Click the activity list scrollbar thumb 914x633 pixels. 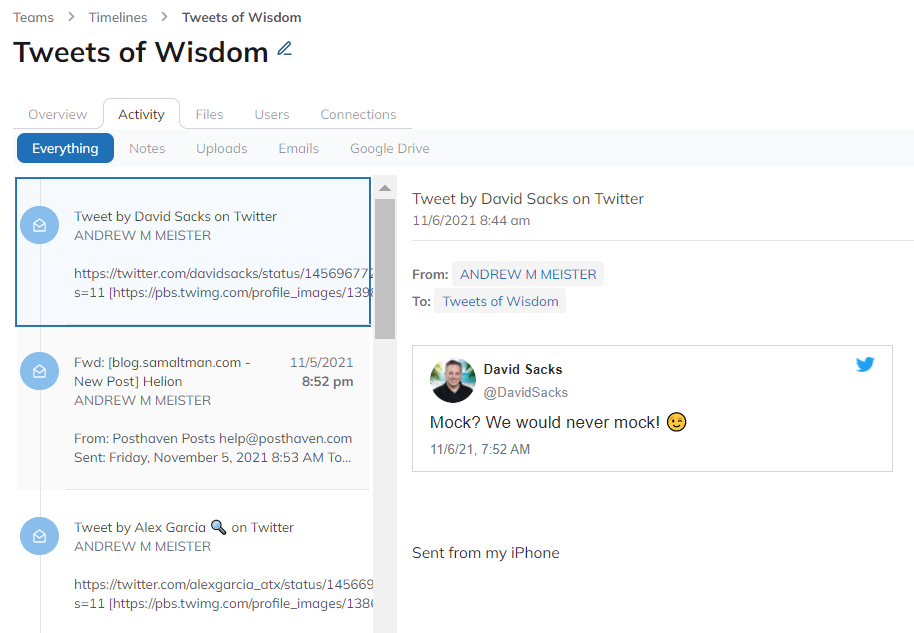click(x=385, y=269)
